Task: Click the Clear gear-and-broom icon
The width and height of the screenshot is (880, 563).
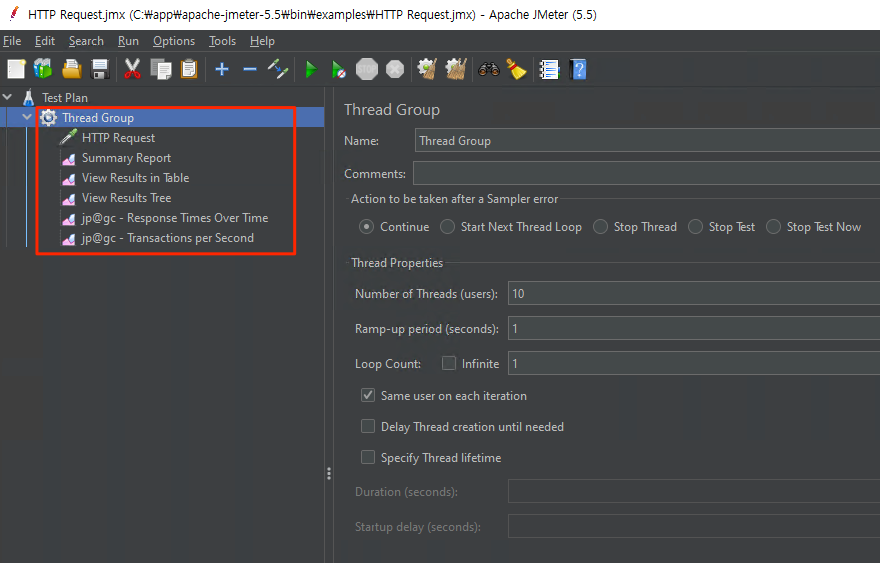Action: (x=428, y=70)
